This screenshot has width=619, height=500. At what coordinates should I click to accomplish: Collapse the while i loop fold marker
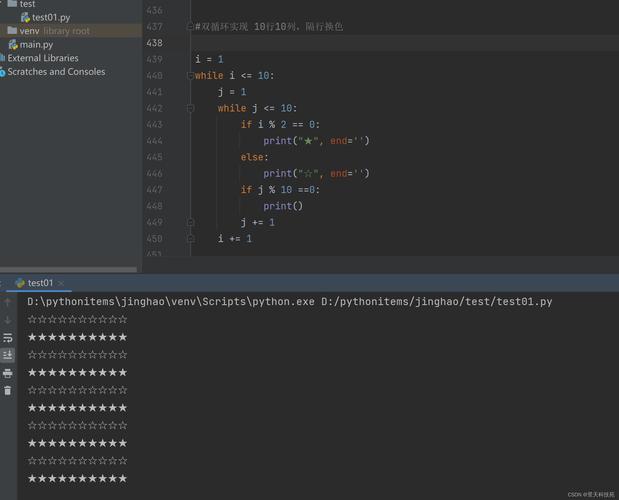189,76
